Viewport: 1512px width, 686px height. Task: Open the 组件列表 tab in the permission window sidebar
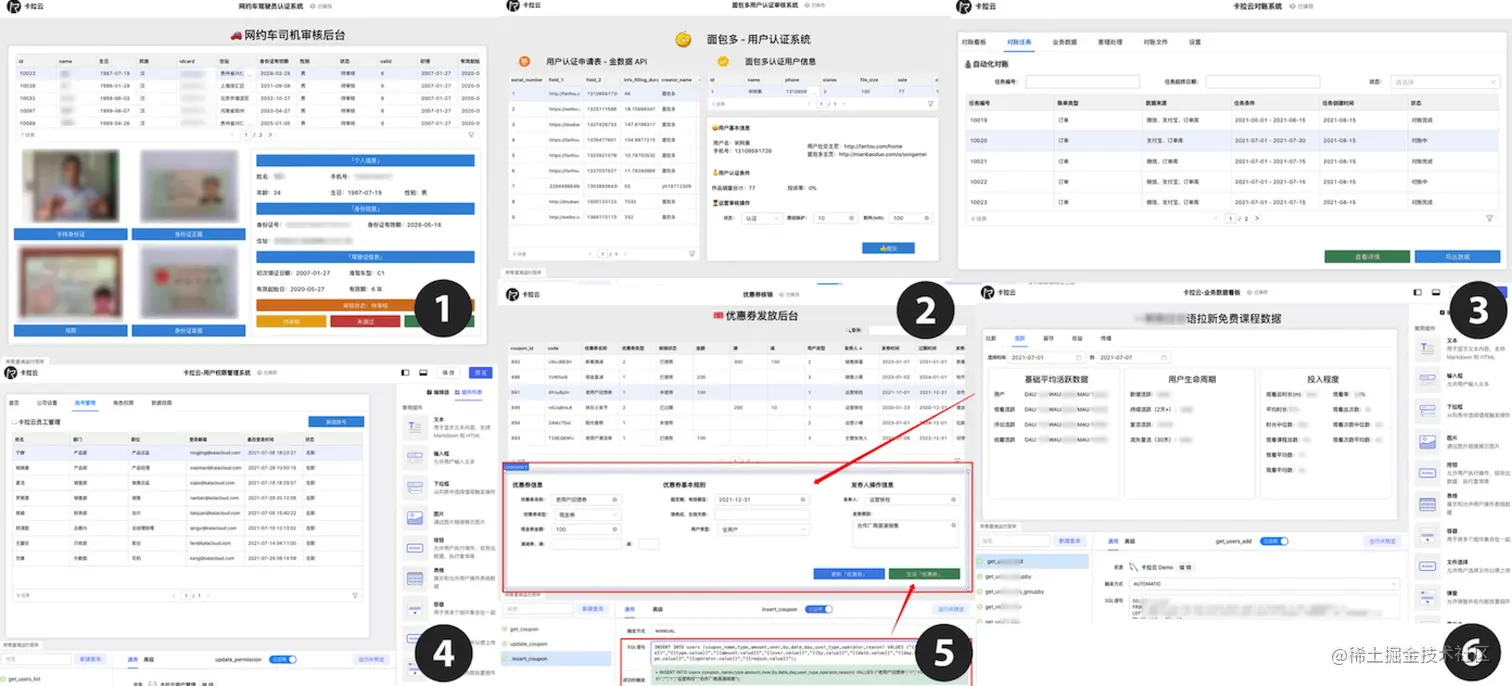point(468,392)
